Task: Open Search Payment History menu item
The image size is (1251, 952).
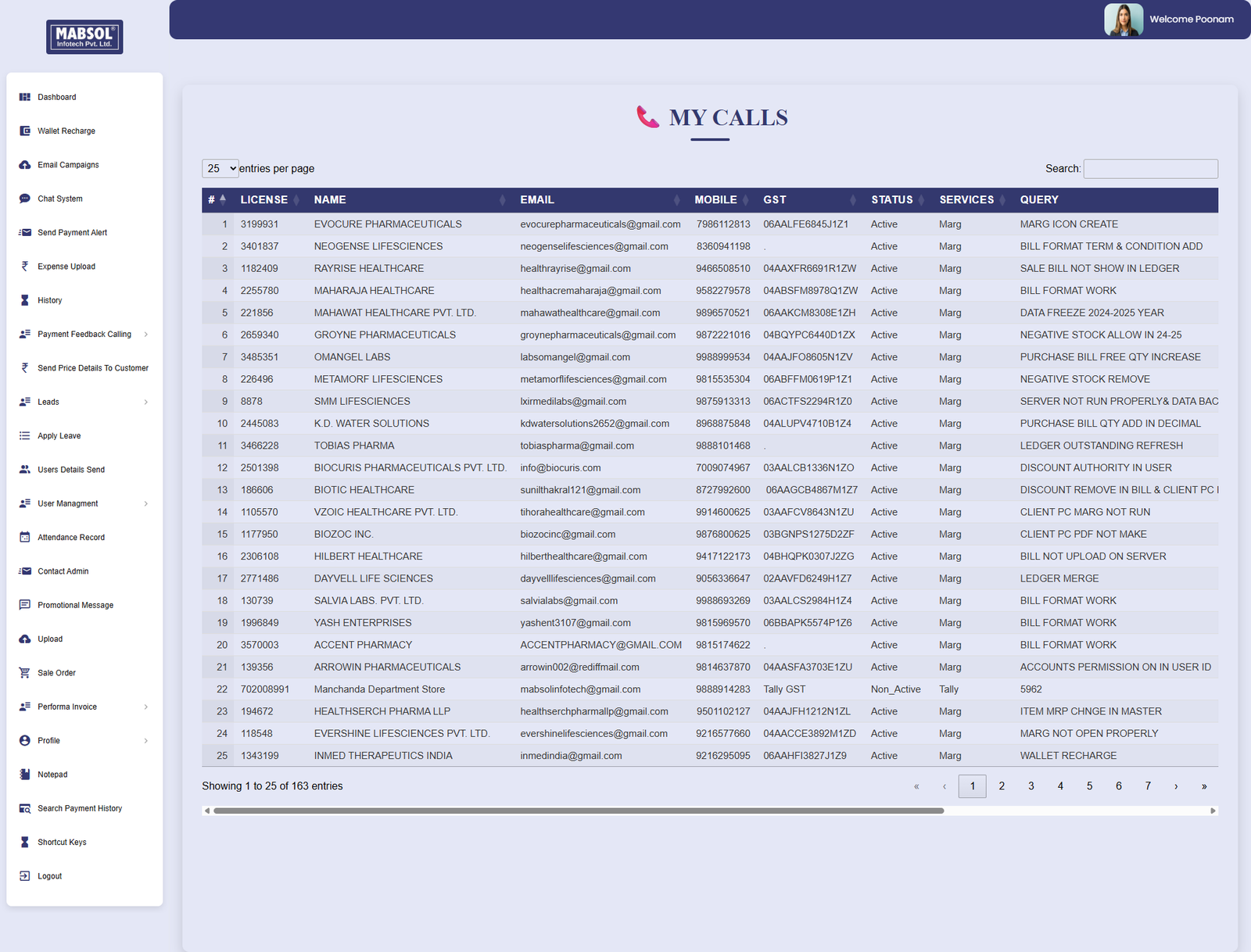Action: pos(80,809)
